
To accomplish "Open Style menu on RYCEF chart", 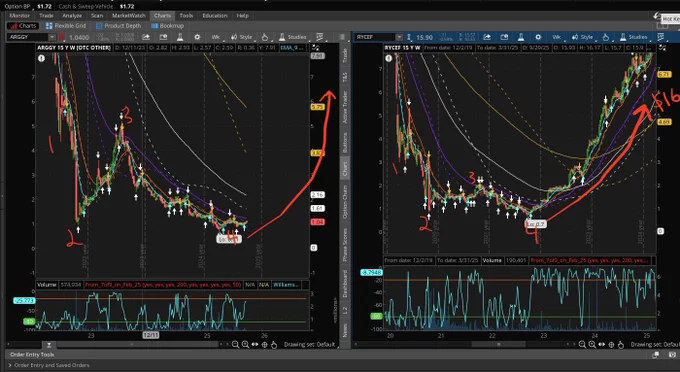I will (x=582, y=37).
